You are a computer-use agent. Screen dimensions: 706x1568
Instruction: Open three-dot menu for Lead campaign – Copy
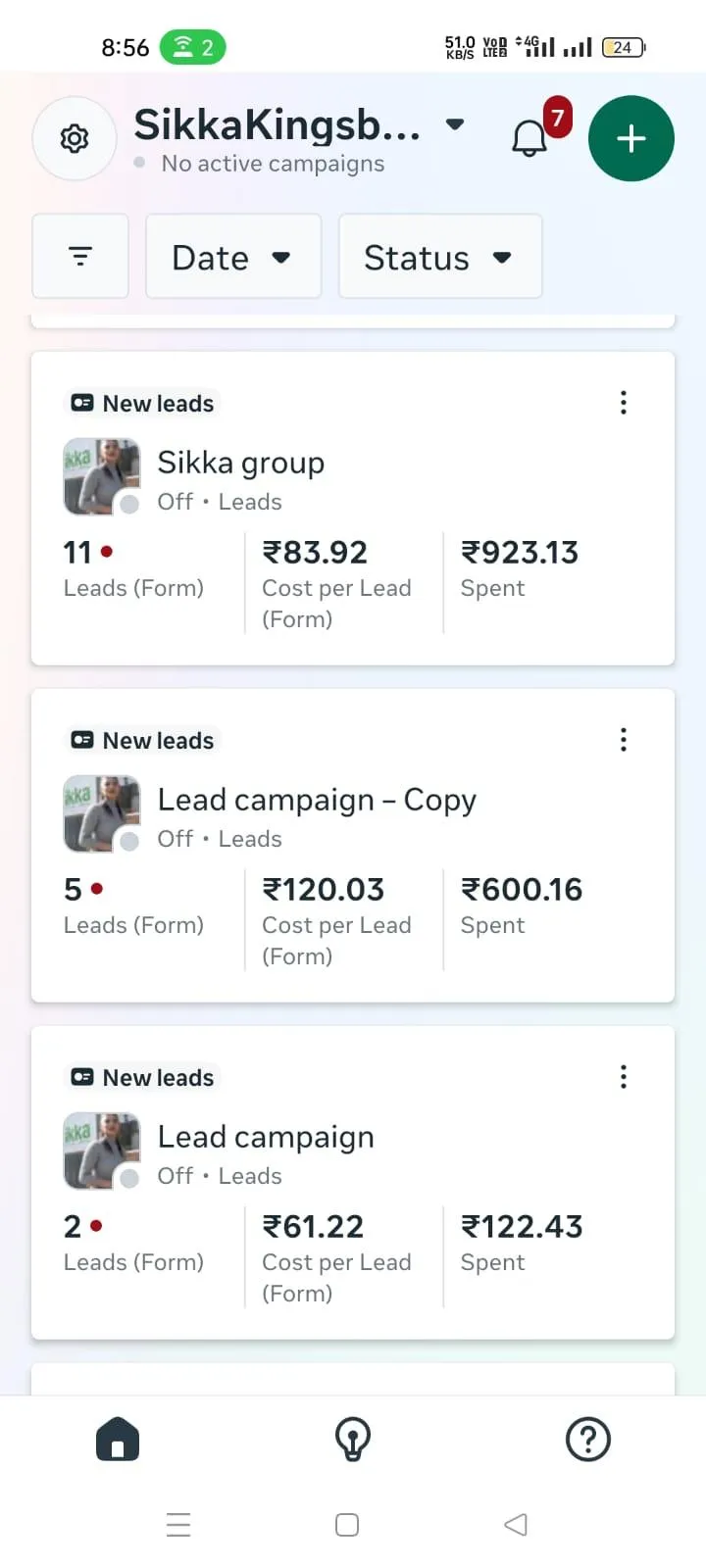click(623, 740)
